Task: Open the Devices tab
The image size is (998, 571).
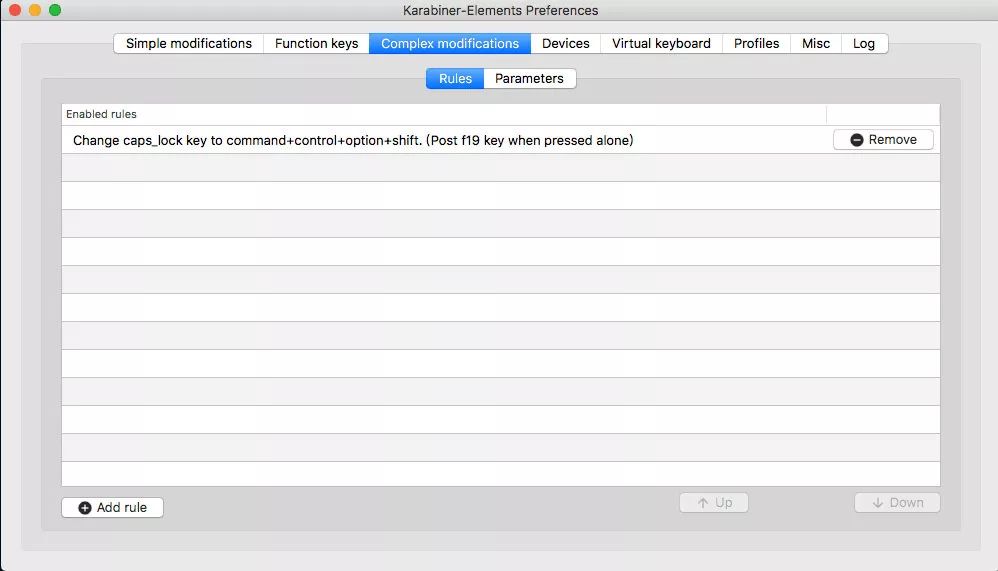Action: 565,43
